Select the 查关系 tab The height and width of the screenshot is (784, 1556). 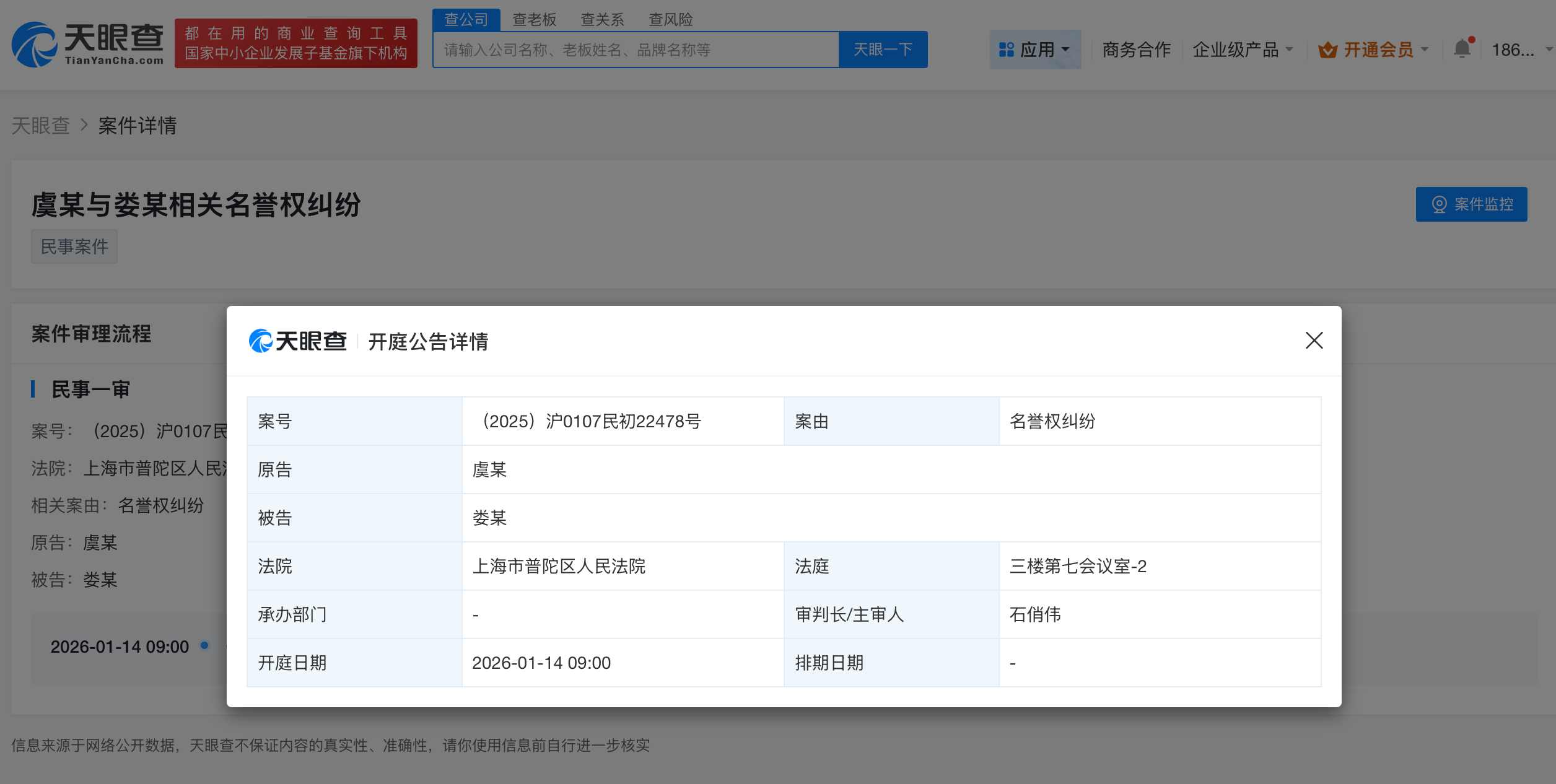click(602, 19)
